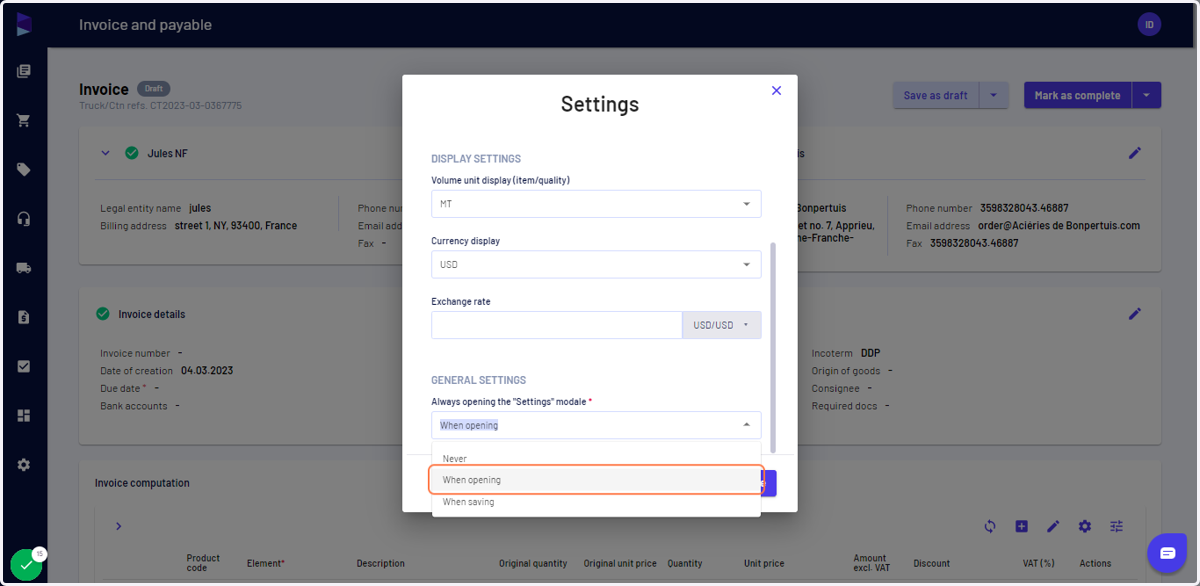Screen dimensions: 1200x586
Task: Open the checklist tasks icon in sidebar
Action: click(24, 366)
